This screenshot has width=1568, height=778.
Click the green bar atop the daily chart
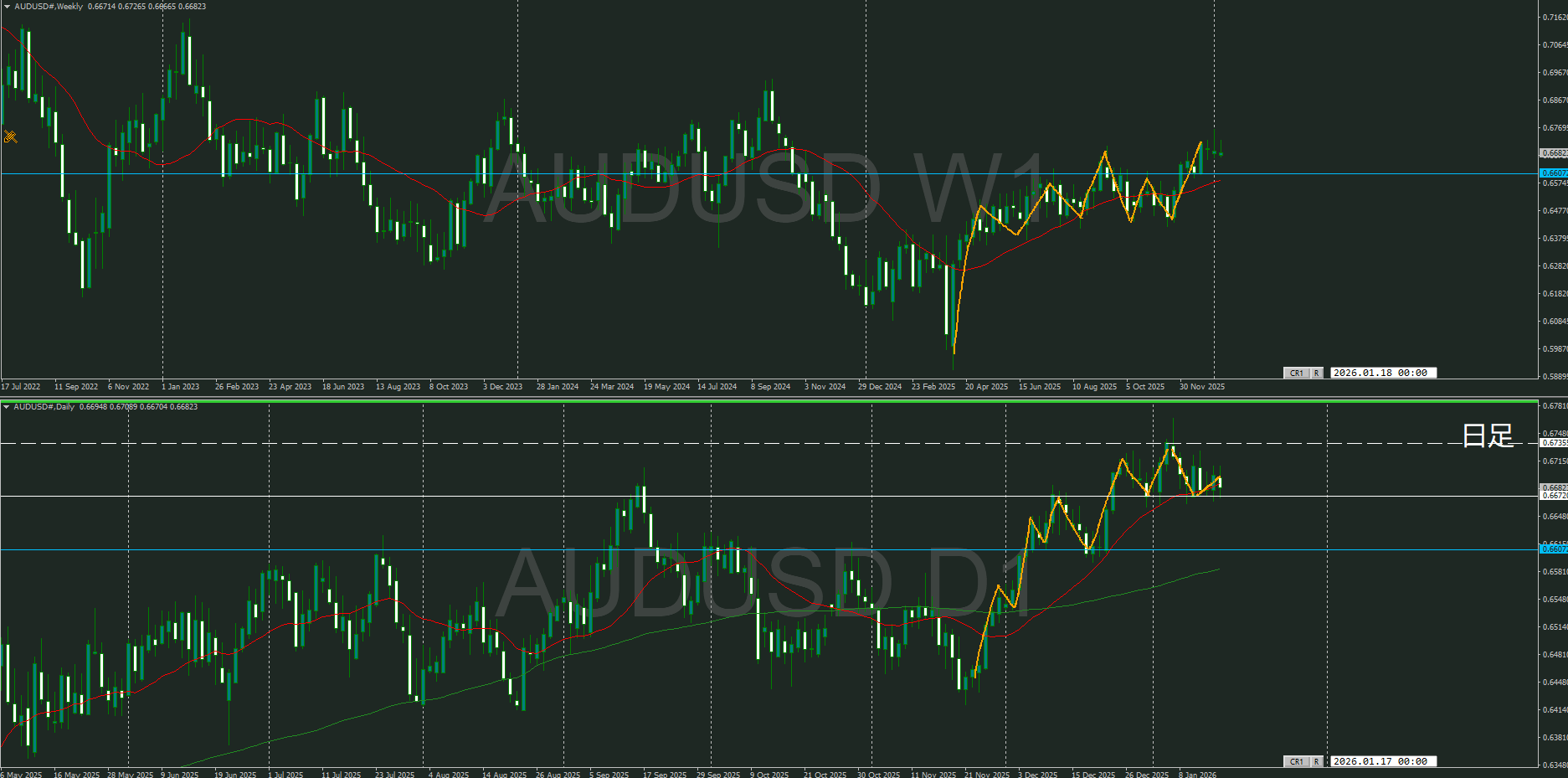tap(769, 402)
